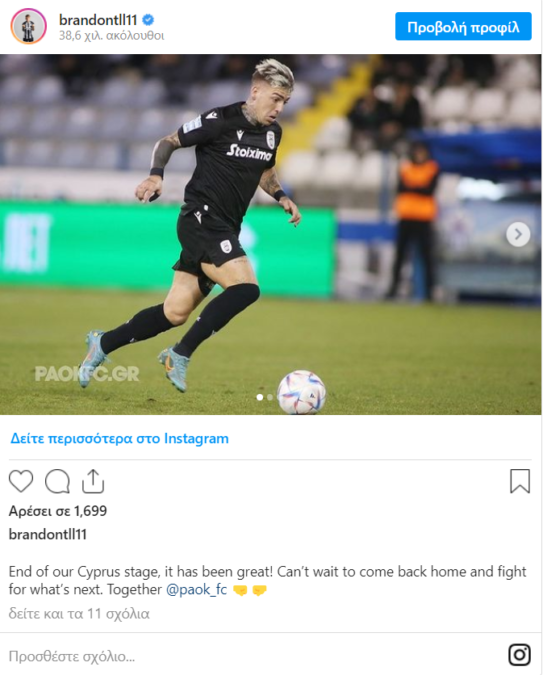
Task: Select the first carousel dot indicator
Action: coord(260,397)
